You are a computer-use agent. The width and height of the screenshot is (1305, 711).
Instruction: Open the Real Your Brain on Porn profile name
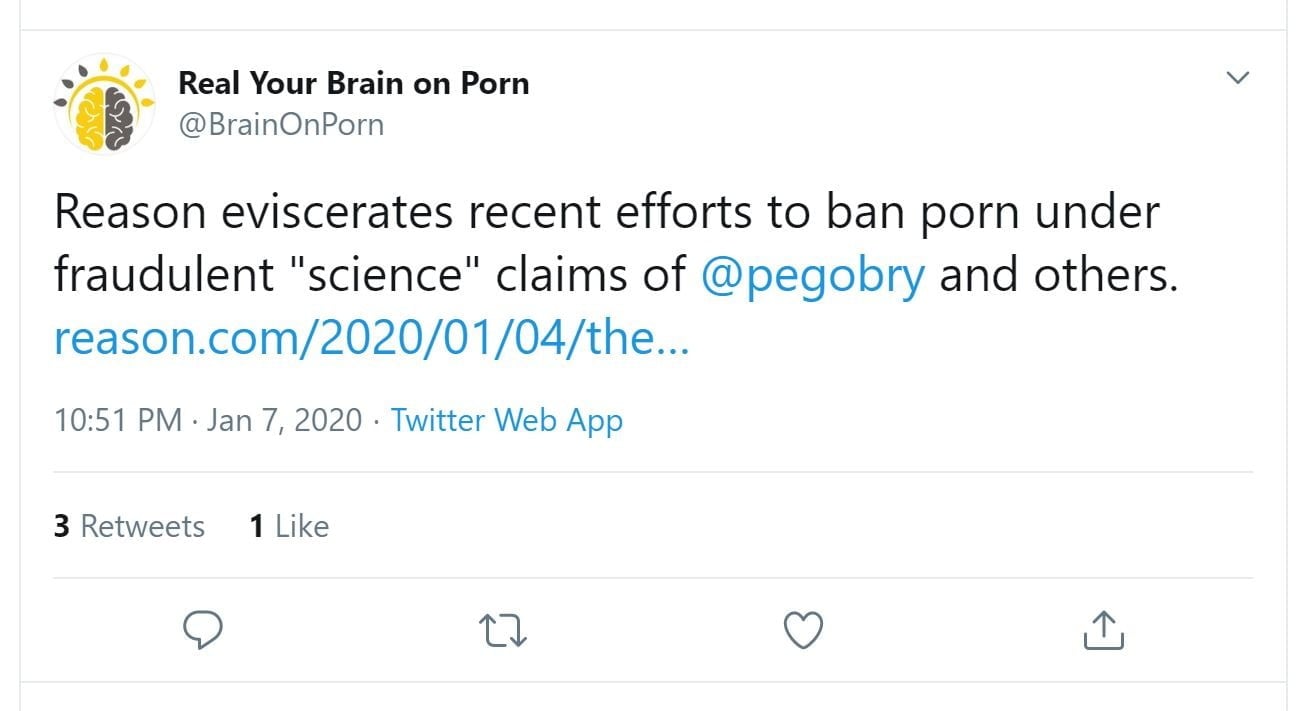pyautogui.click(x=353, y=83)
